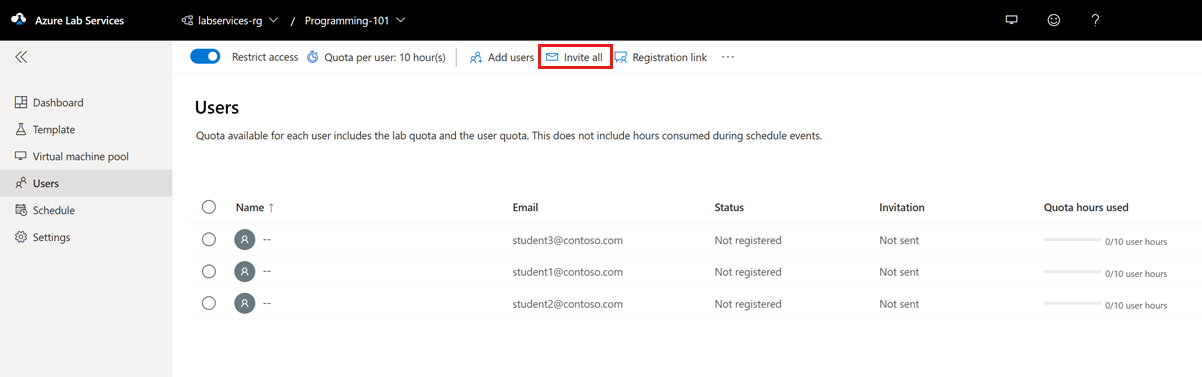Click the monitor icon in top bar

tap(1011, 20)
